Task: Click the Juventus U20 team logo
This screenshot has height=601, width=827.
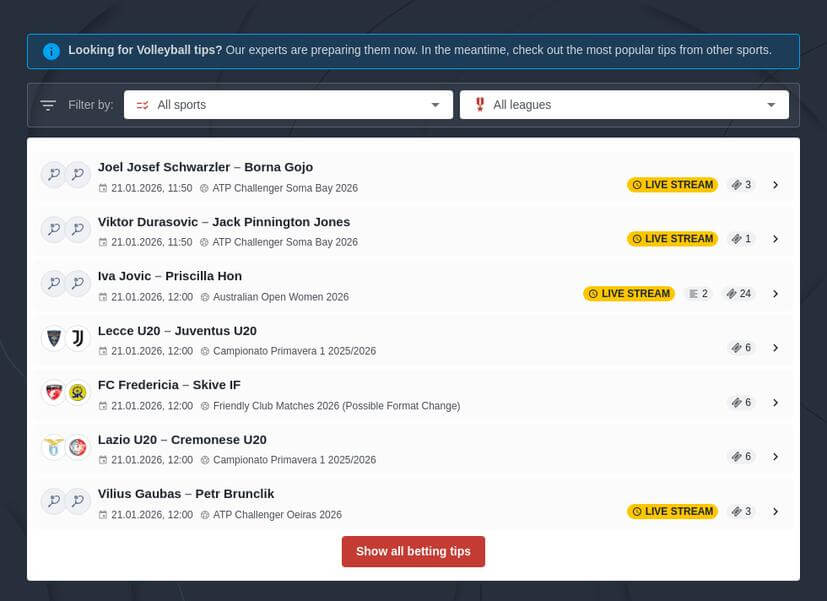Action: 78,338
